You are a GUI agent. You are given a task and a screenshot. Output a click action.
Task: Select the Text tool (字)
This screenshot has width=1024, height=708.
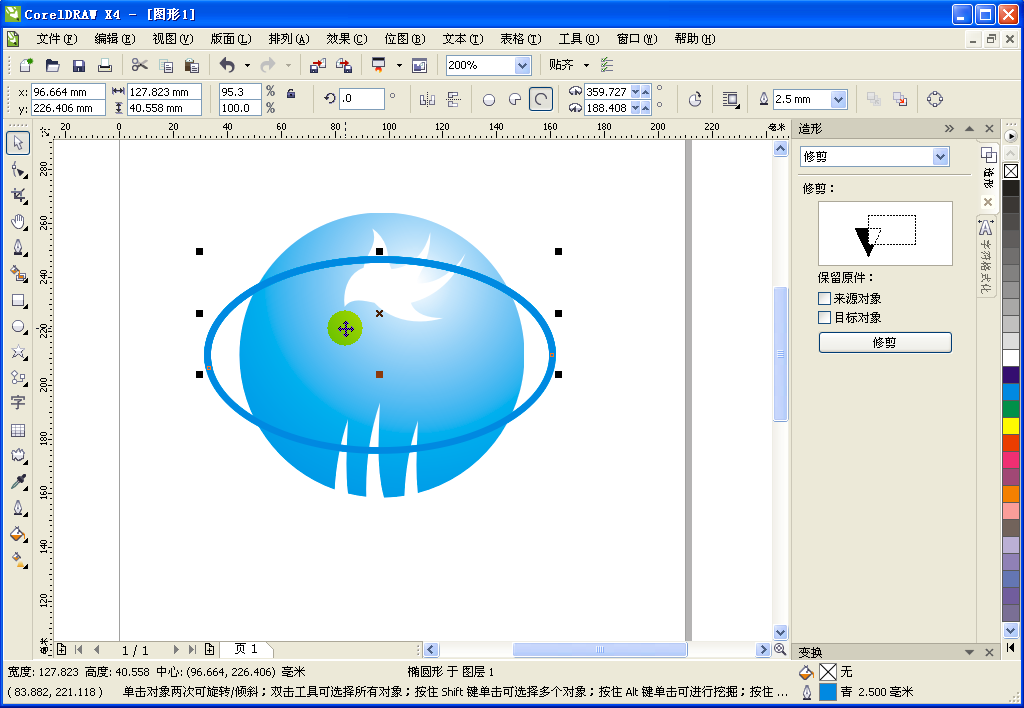coord(18,402)
